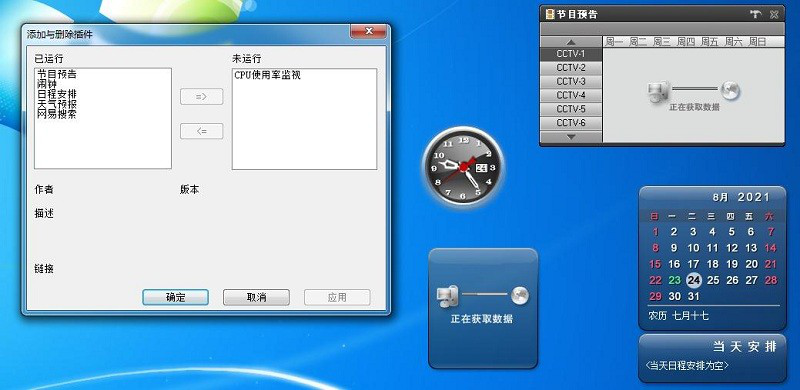Select the 周五 tab in 节目预告

(x=710, y=42)
